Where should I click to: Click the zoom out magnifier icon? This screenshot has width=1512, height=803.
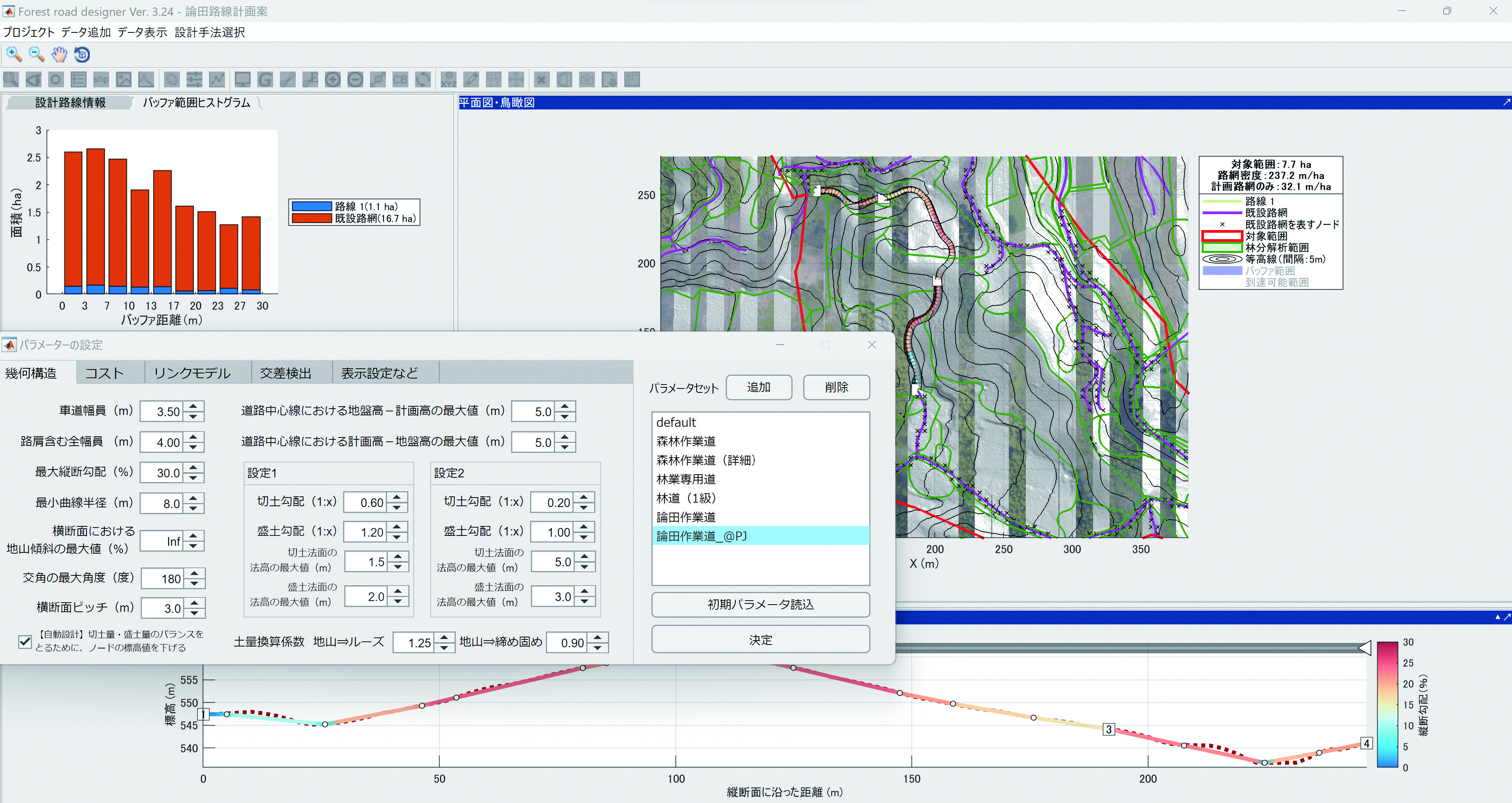point(36,55)
